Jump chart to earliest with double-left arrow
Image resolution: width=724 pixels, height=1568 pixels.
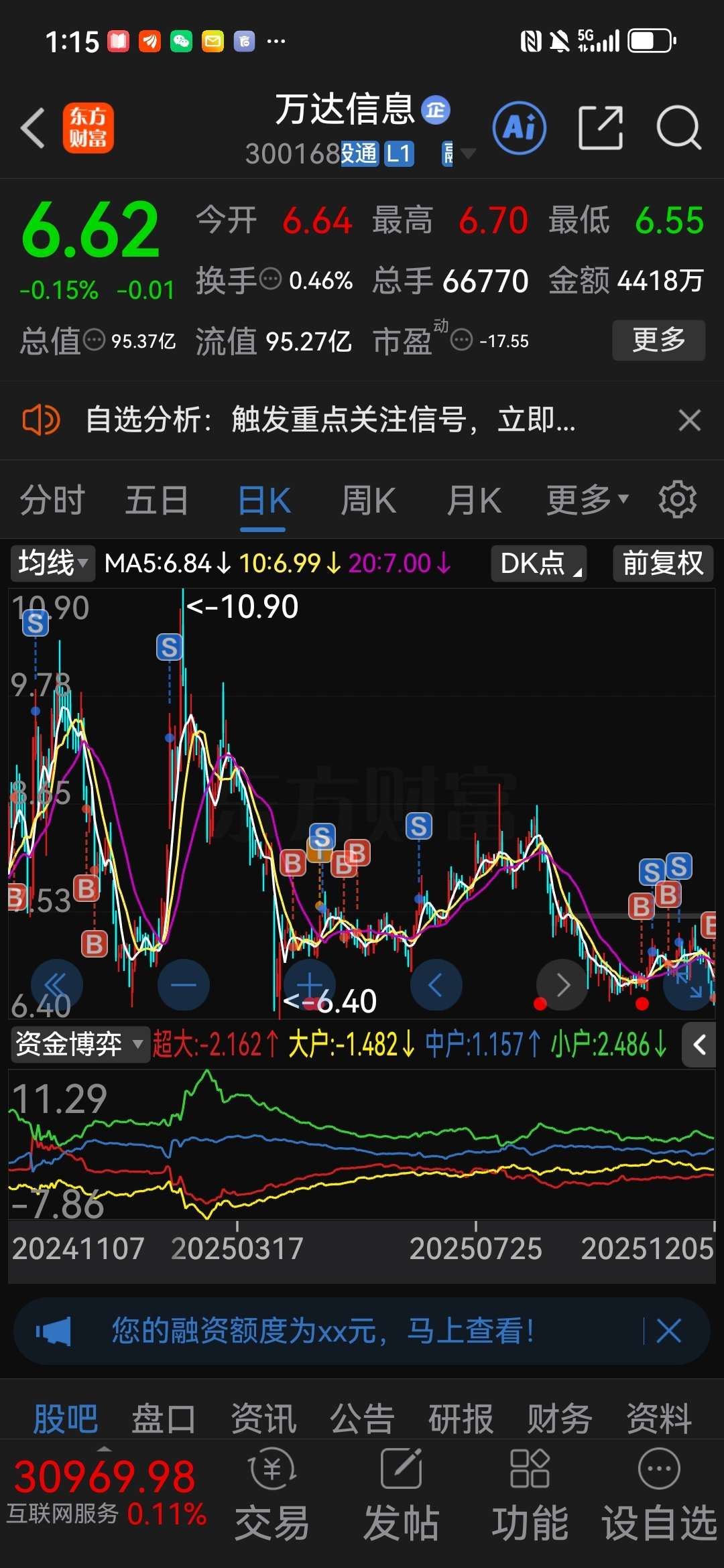(x=56, y=985)
